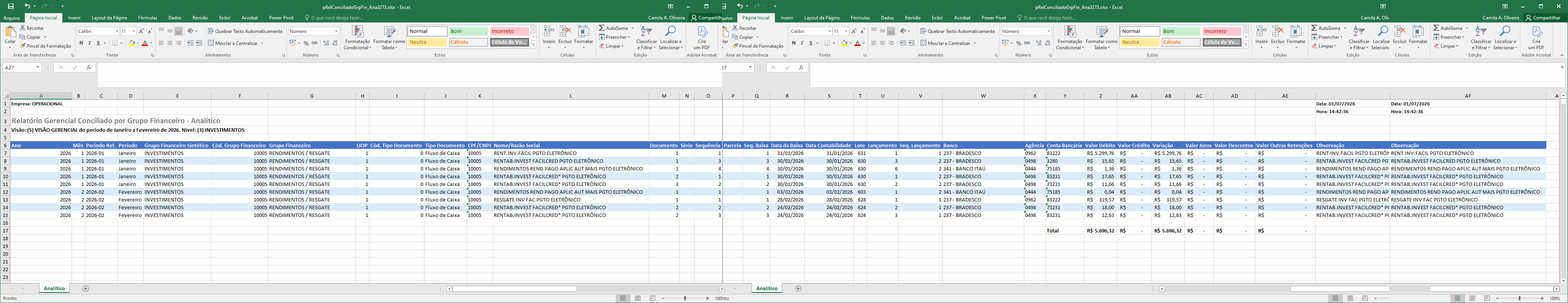The width and height of the screenshot is (1568, 303).
Task: Click AutoSoma in the left Excel window
Action: (616, 28)
